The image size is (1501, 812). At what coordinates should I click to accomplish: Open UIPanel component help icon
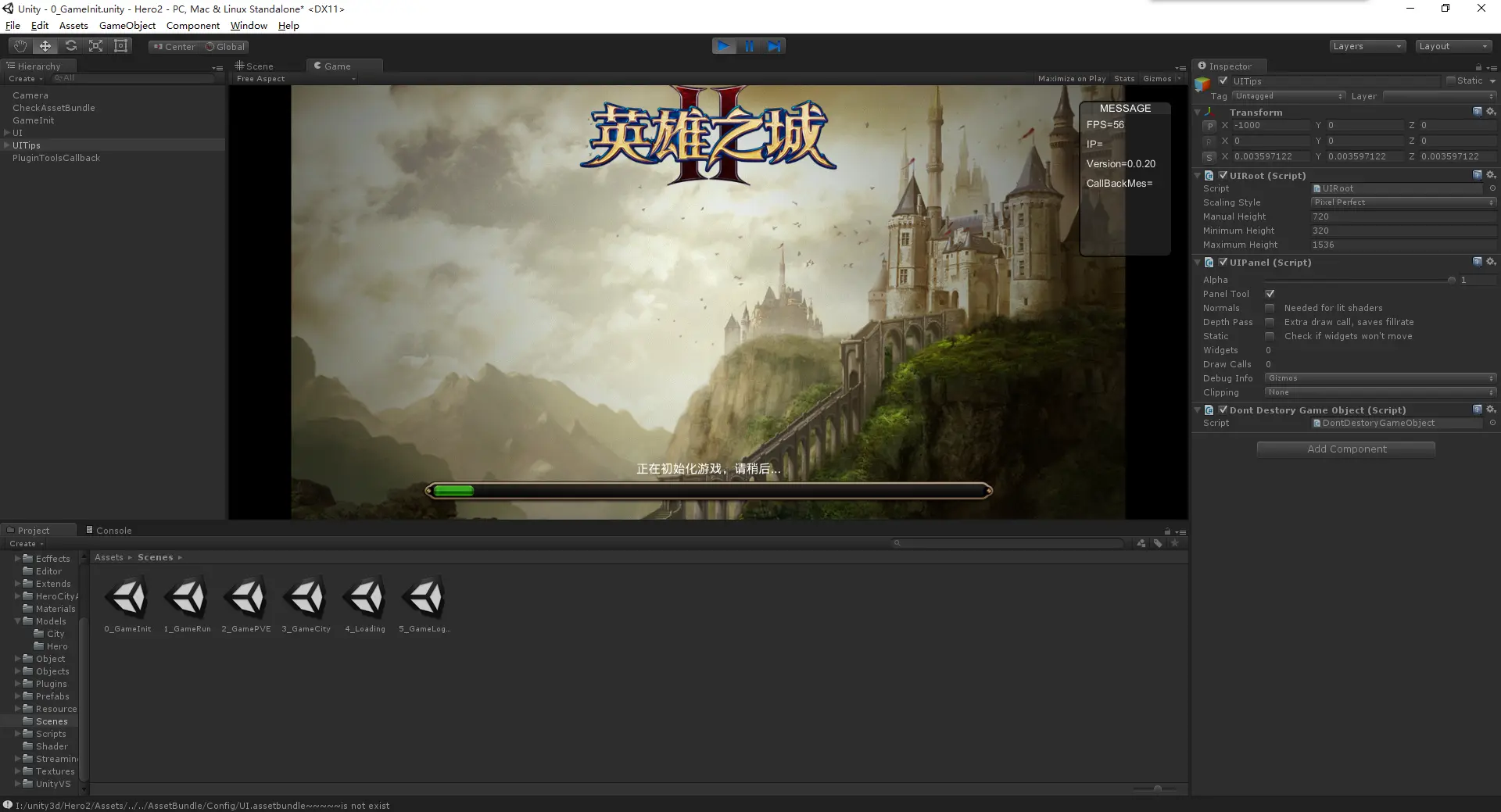[x=1478, y=262]
